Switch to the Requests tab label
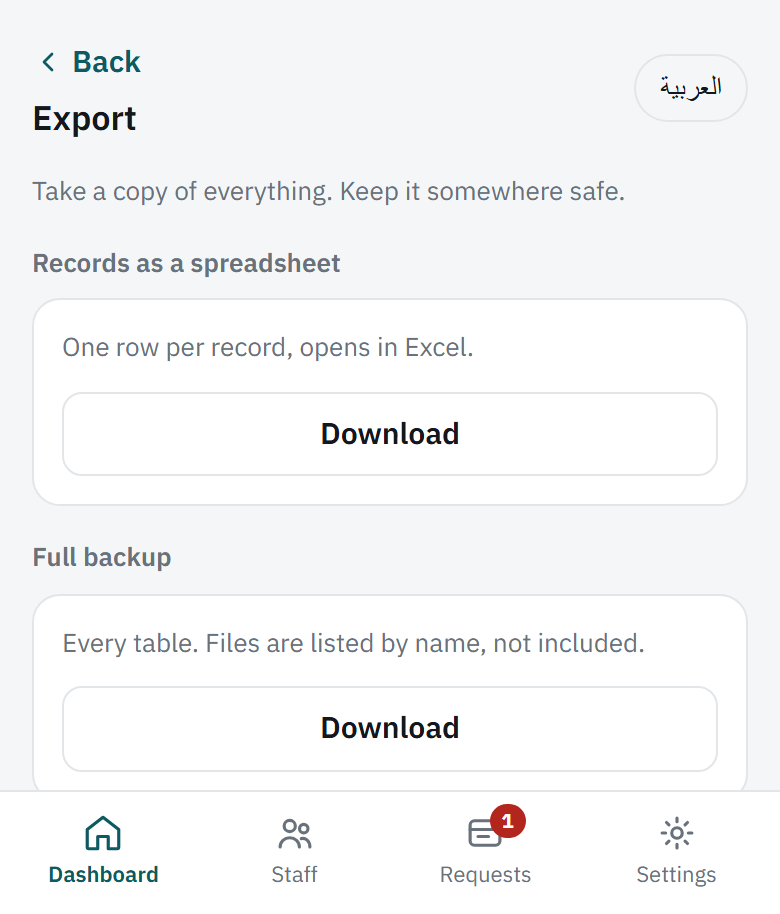Image resolution: width=780 pixels, height=914 pixels. pos(486,874)
